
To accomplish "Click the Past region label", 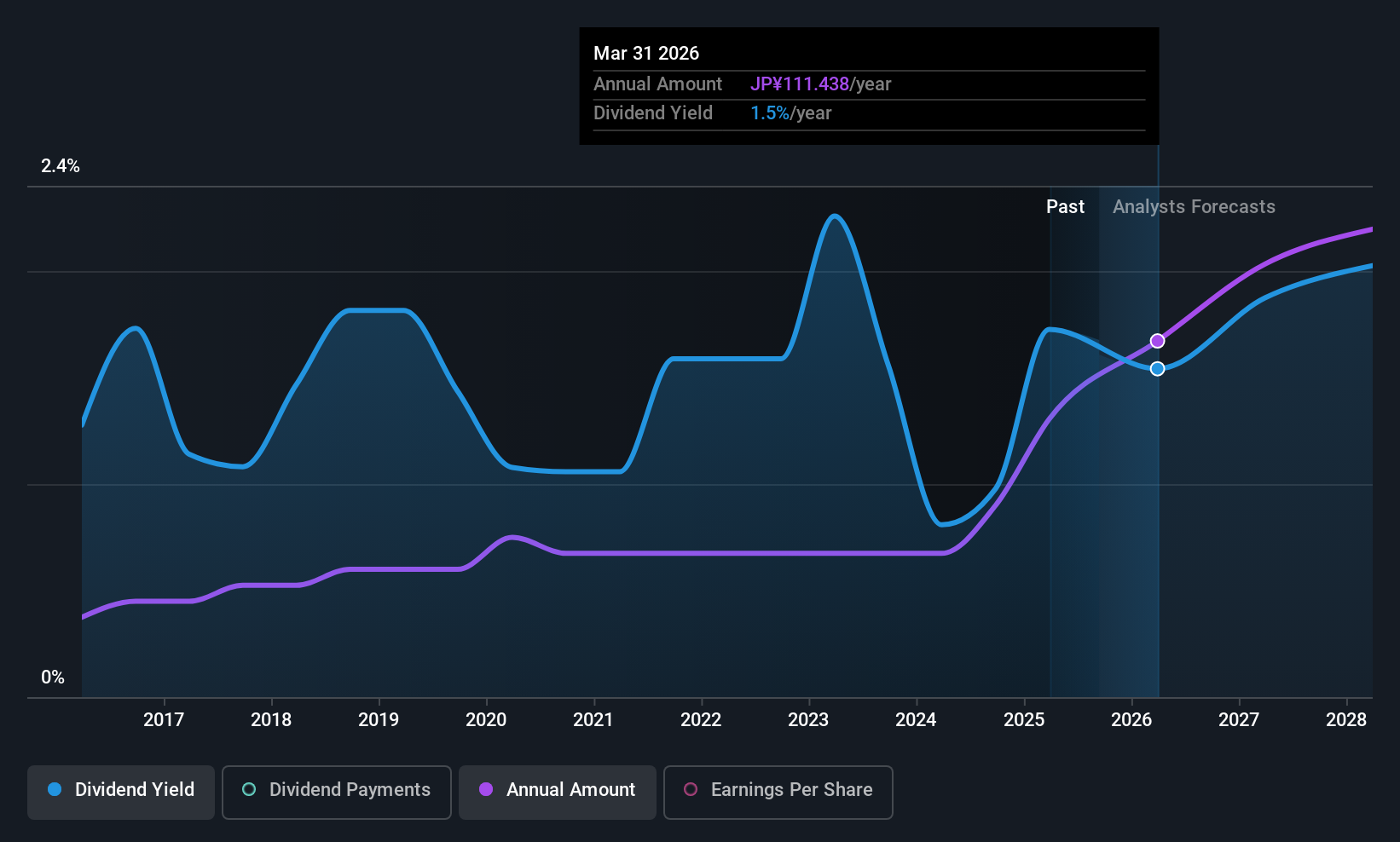I will point(1065,206).
